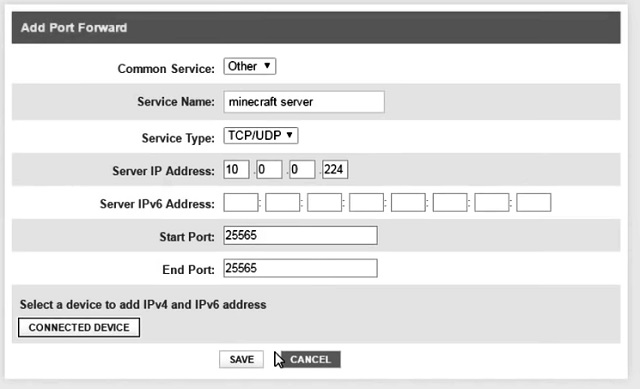Click the seventh Server IPv6 Address field
This screenshot has height=389, width=640.
pyautogui.click(x=491, y=202)
